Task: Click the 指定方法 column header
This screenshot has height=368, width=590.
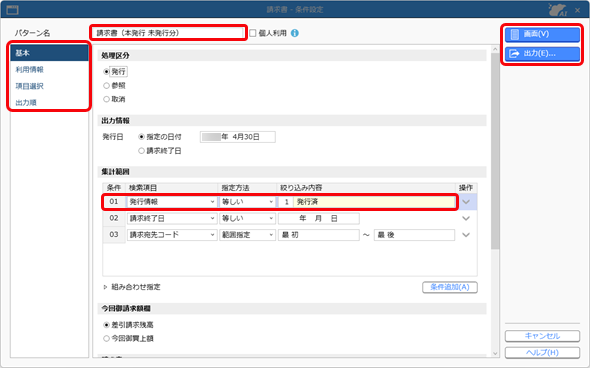Action: 247,188
